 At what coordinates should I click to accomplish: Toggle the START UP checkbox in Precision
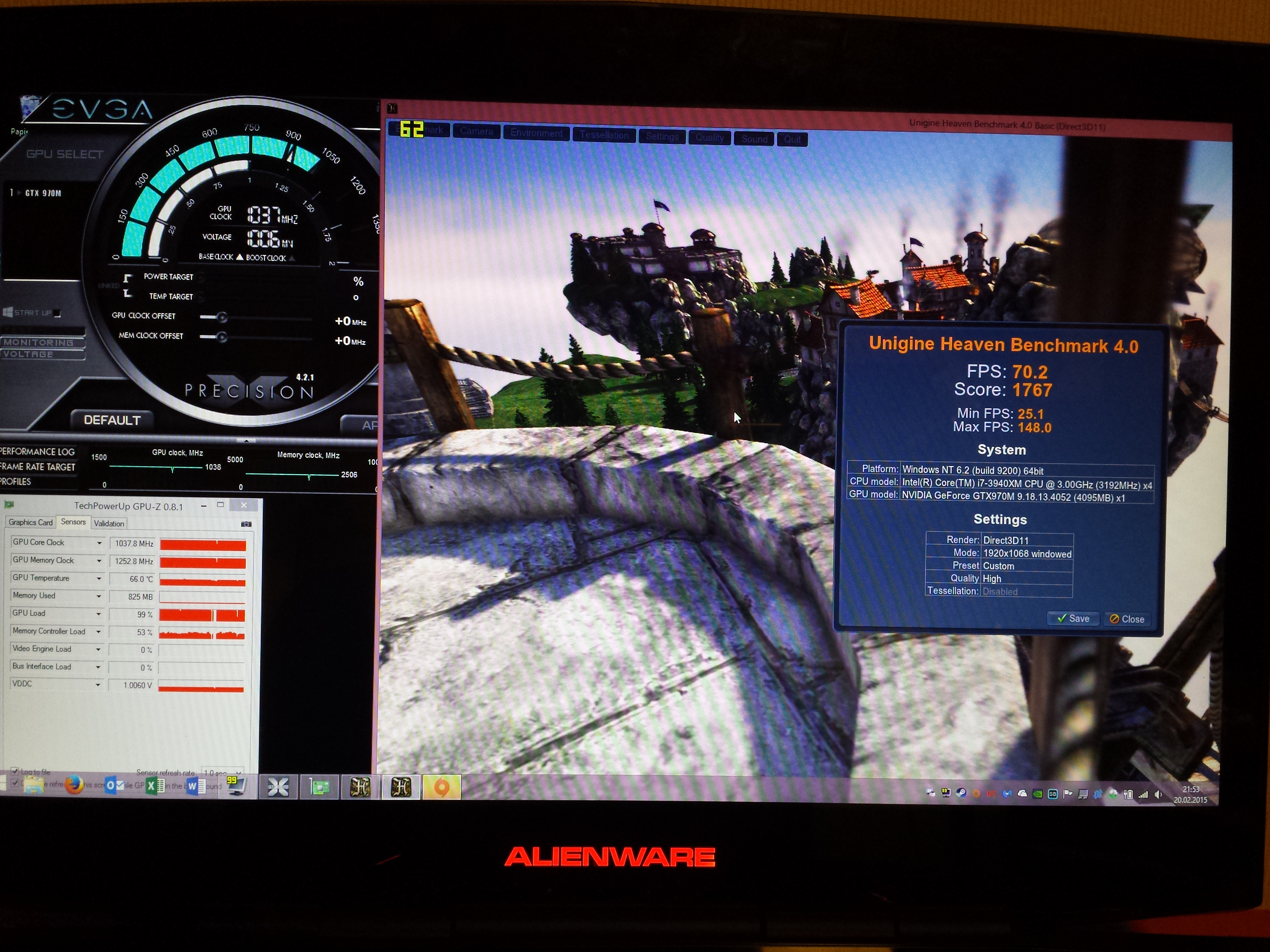tap(58, 313)
